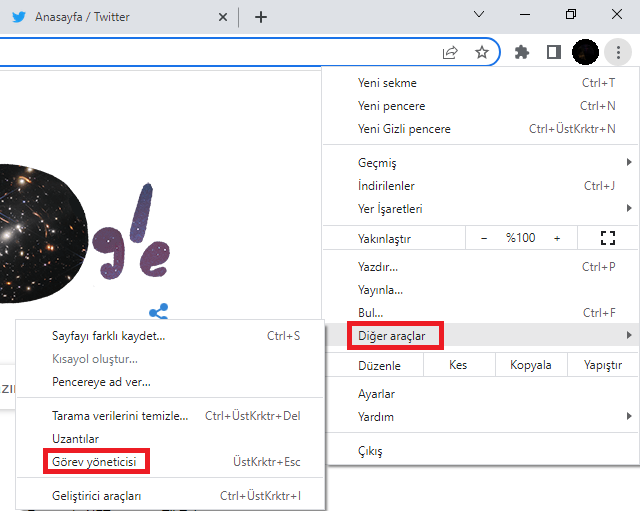Choose Yayınla... menu item
This screenshot has width=640, height=511.
point(480,290)
